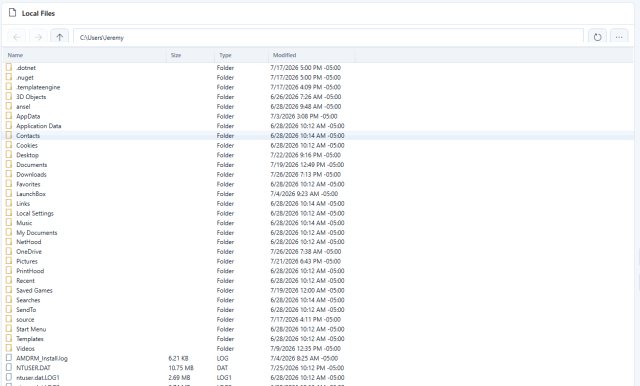
Task: Click the Favorites folder icon
Action: 9,184
